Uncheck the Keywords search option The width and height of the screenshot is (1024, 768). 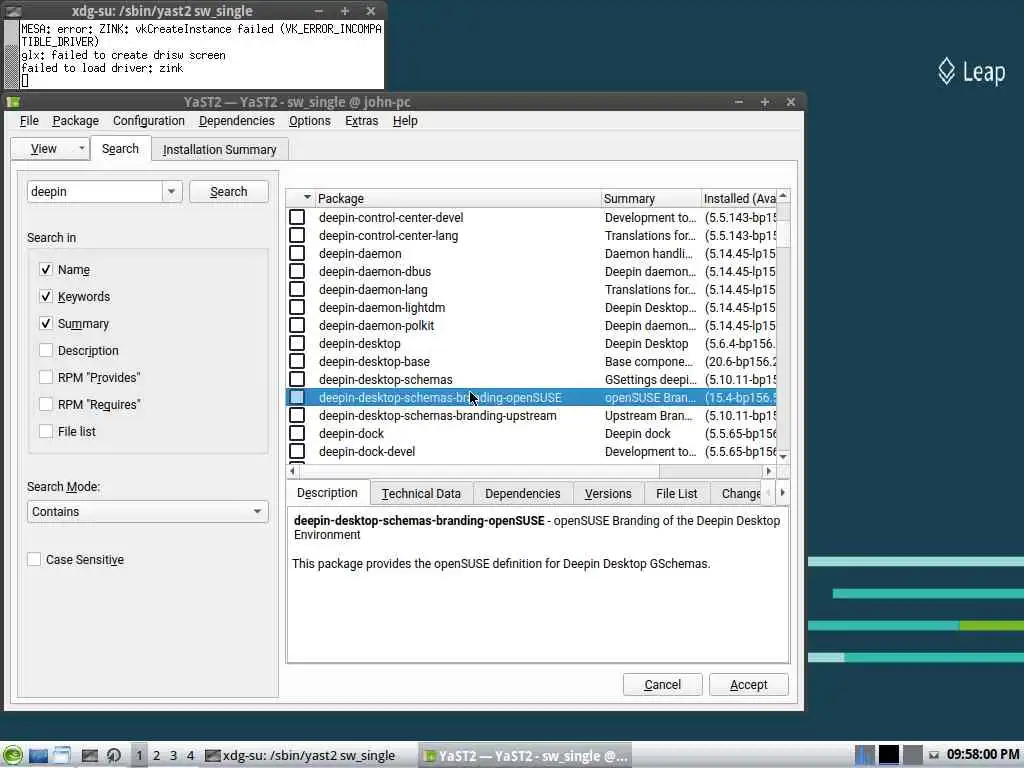coord(46,296)
